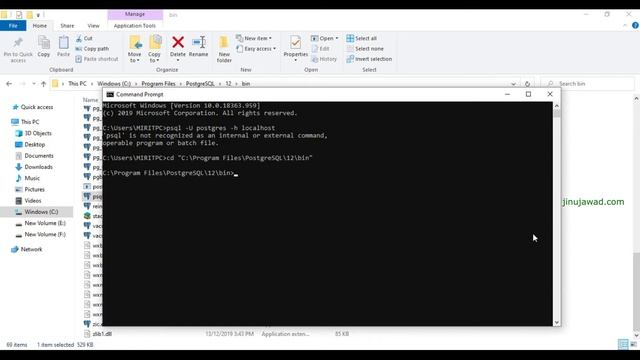Open the File tab
The height and width of the screenshot is (360, 640).
point(13,26)
